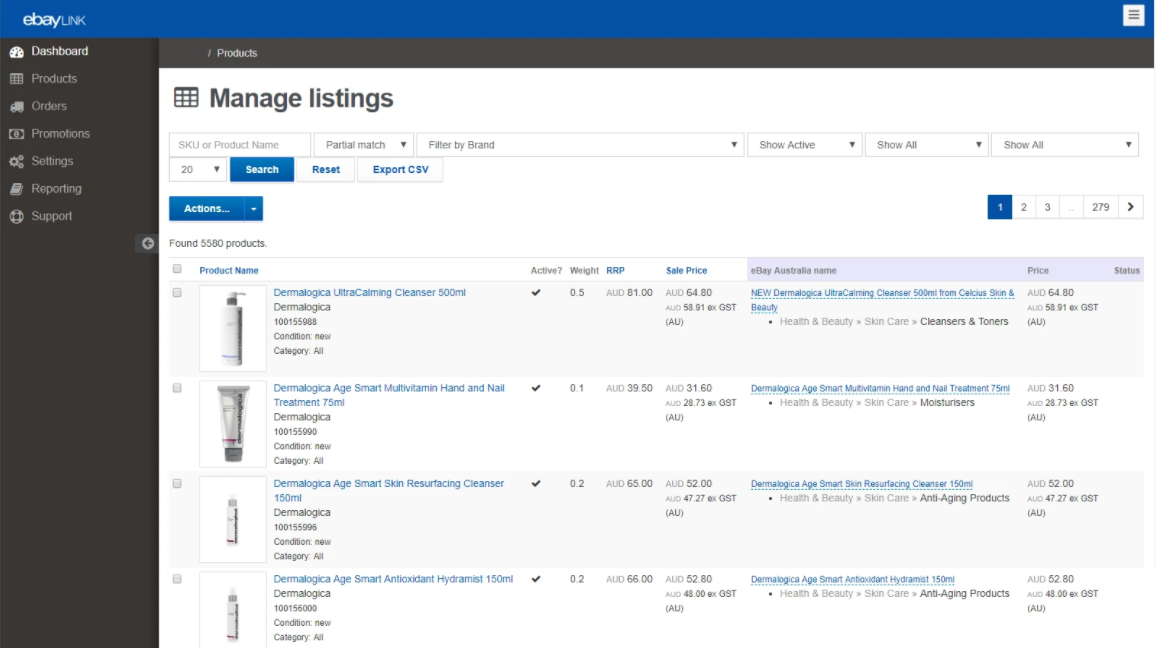Viewport: 1156px width, 648px height.
Task: Click the Dashboard gauge icon in the sidebar
Action: [x=16, y=51]
